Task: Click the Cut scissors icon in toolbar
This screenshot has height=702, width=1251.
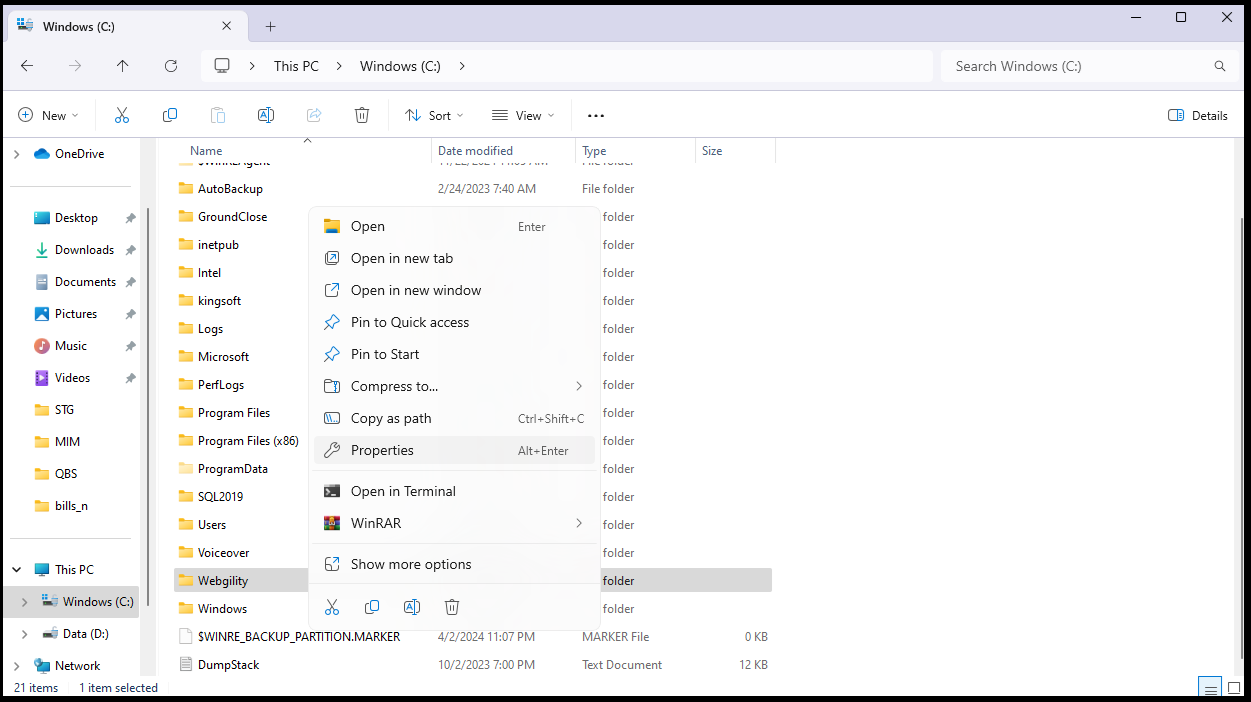Action: pyautogui.click(x=122, y=115)
